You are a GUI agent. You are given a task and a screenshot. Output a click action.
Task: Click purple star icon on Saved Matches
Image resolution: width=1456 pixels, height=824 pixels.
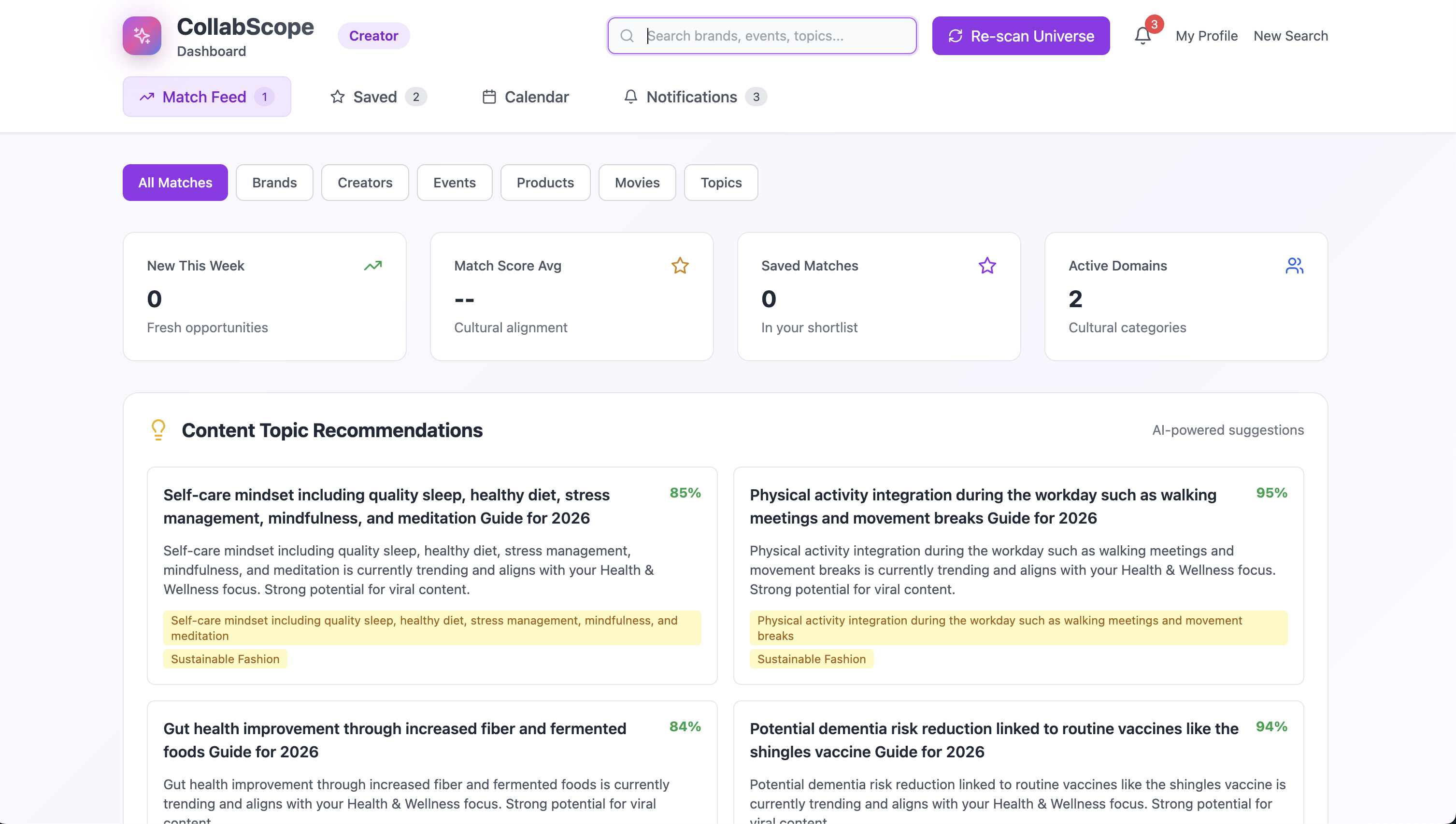click(x=987, y=266)
